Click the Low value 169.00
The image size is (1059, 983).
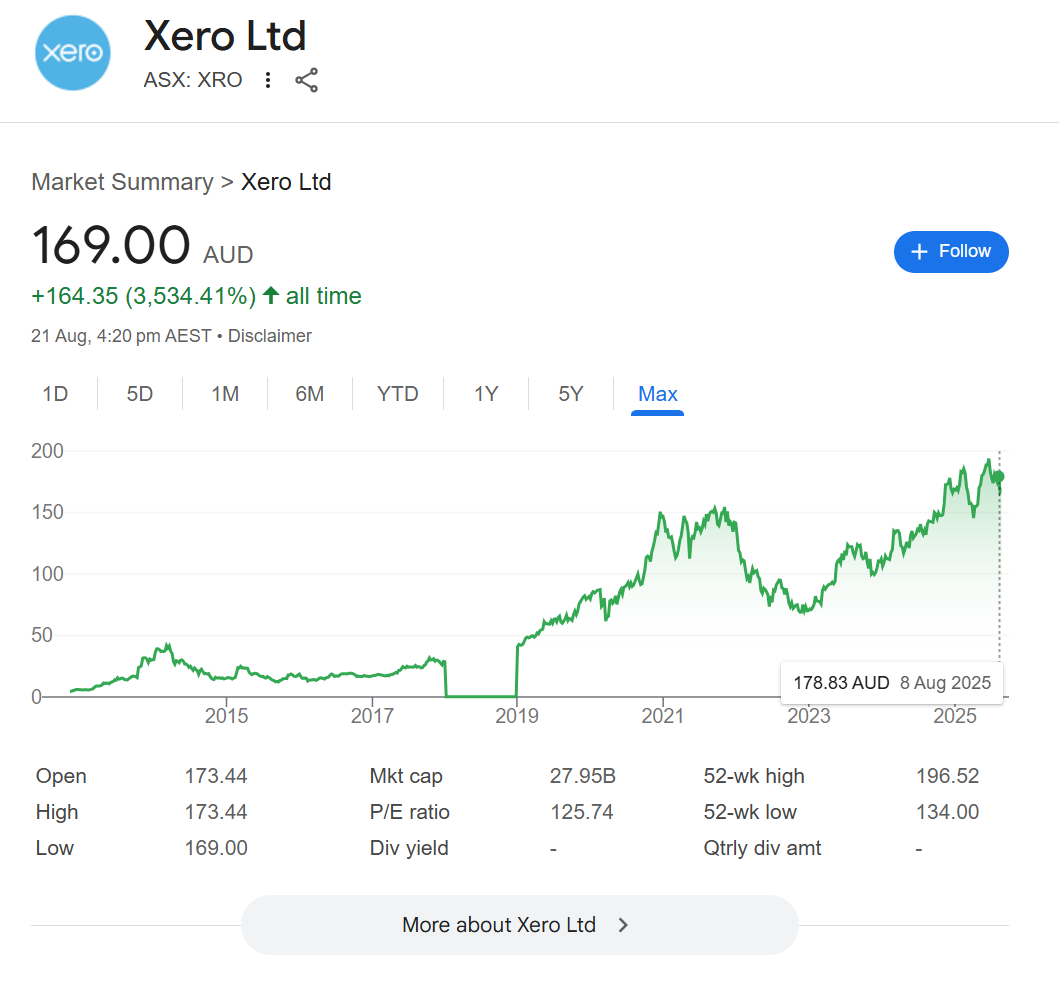click(x=216, y=848)
